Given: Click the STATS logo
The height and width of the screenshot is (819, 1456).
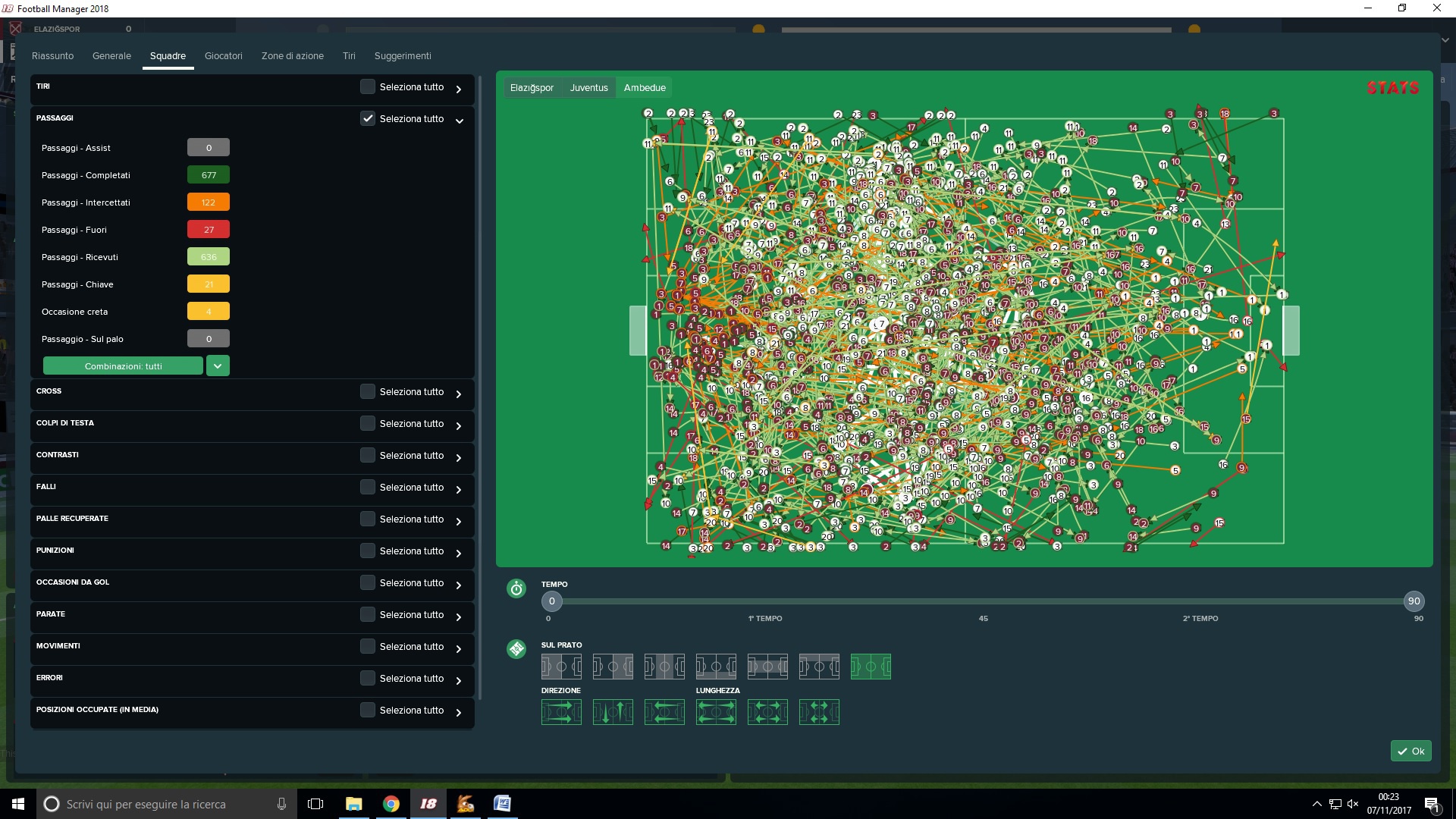Looking at the screenshot, I should coord(1392,88).
